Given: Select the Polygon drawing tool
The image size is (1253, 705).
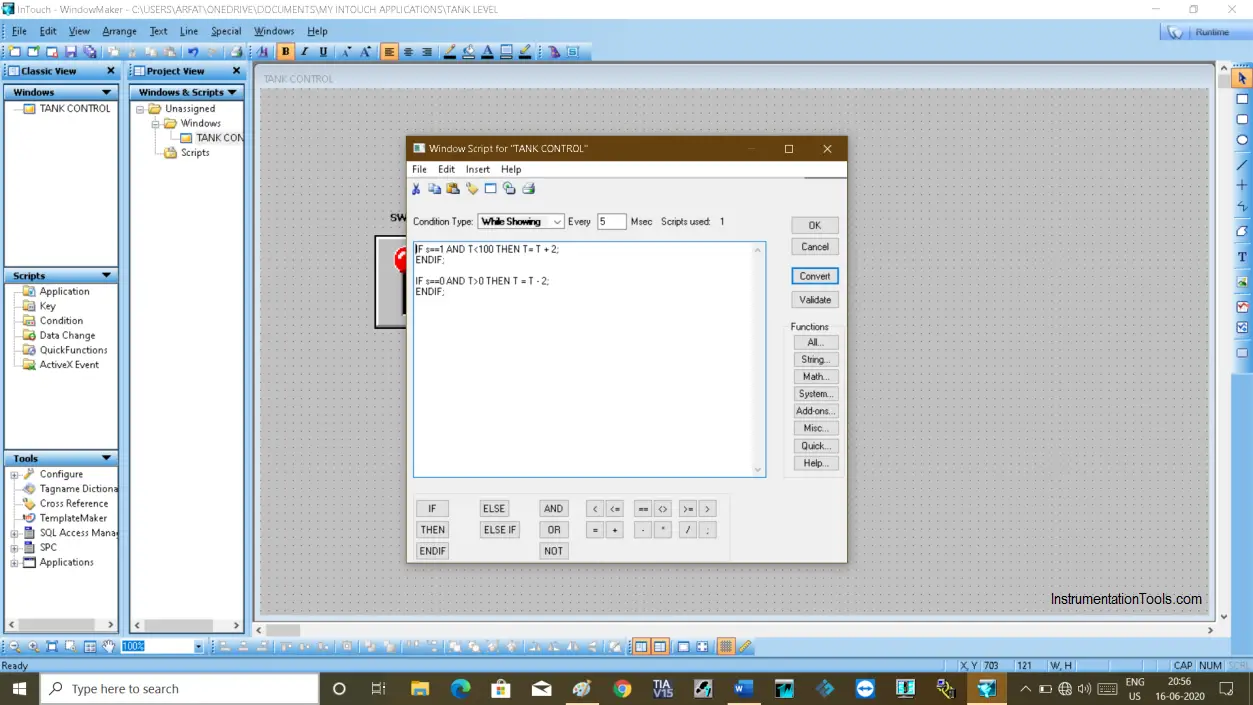Looking at the screenshot, I should tap(1242, 231).
